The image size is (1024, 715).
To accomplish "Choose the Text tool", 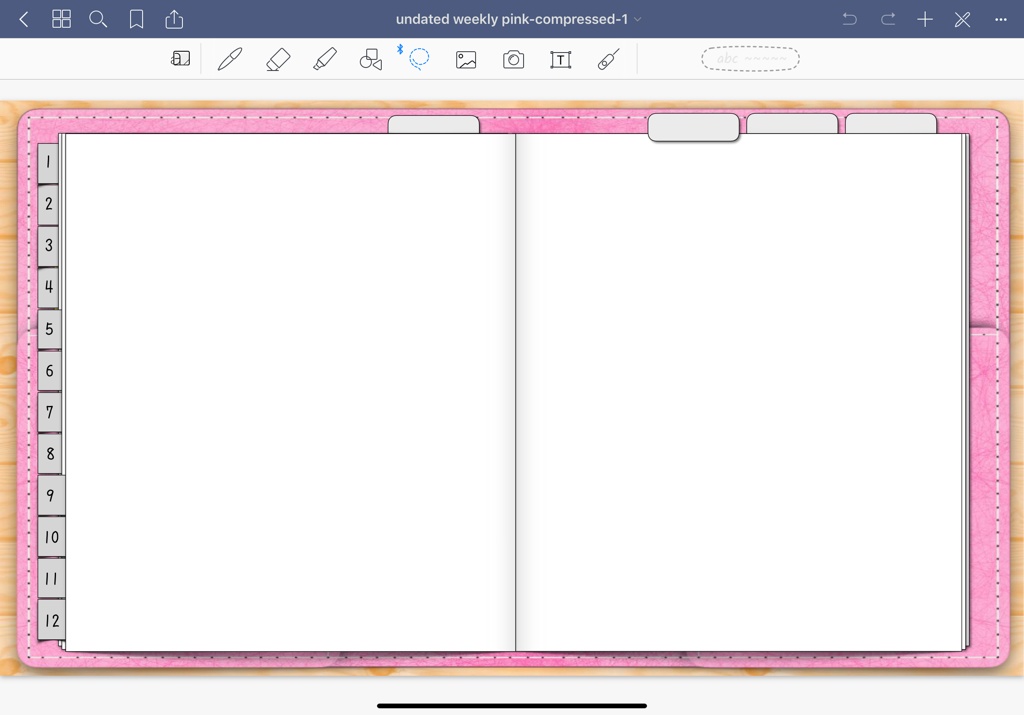I will click(560, 58).
